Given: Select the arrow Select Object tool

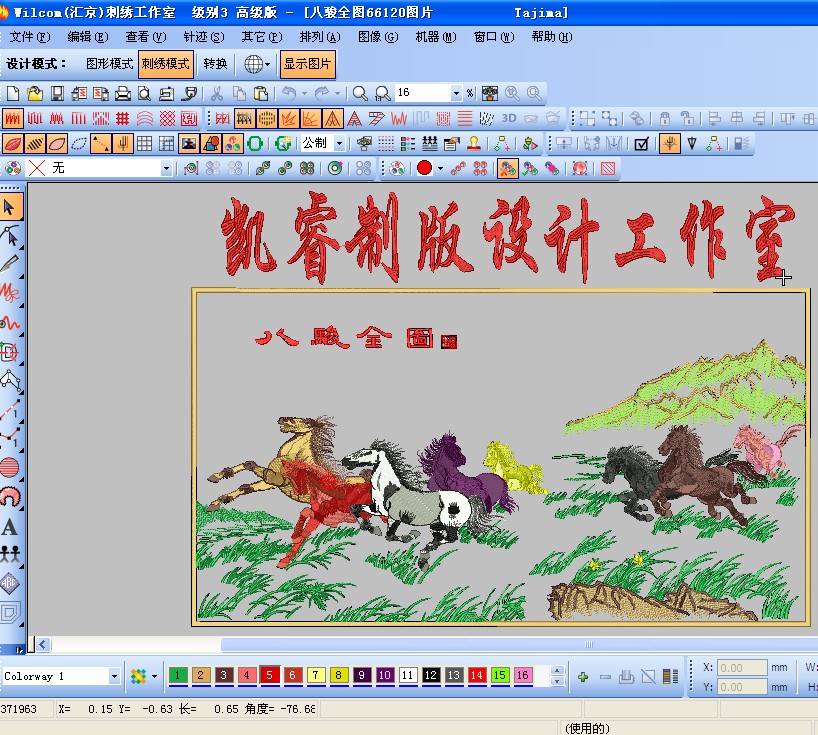Looking at the screenshot, I should tap(10, 207).
